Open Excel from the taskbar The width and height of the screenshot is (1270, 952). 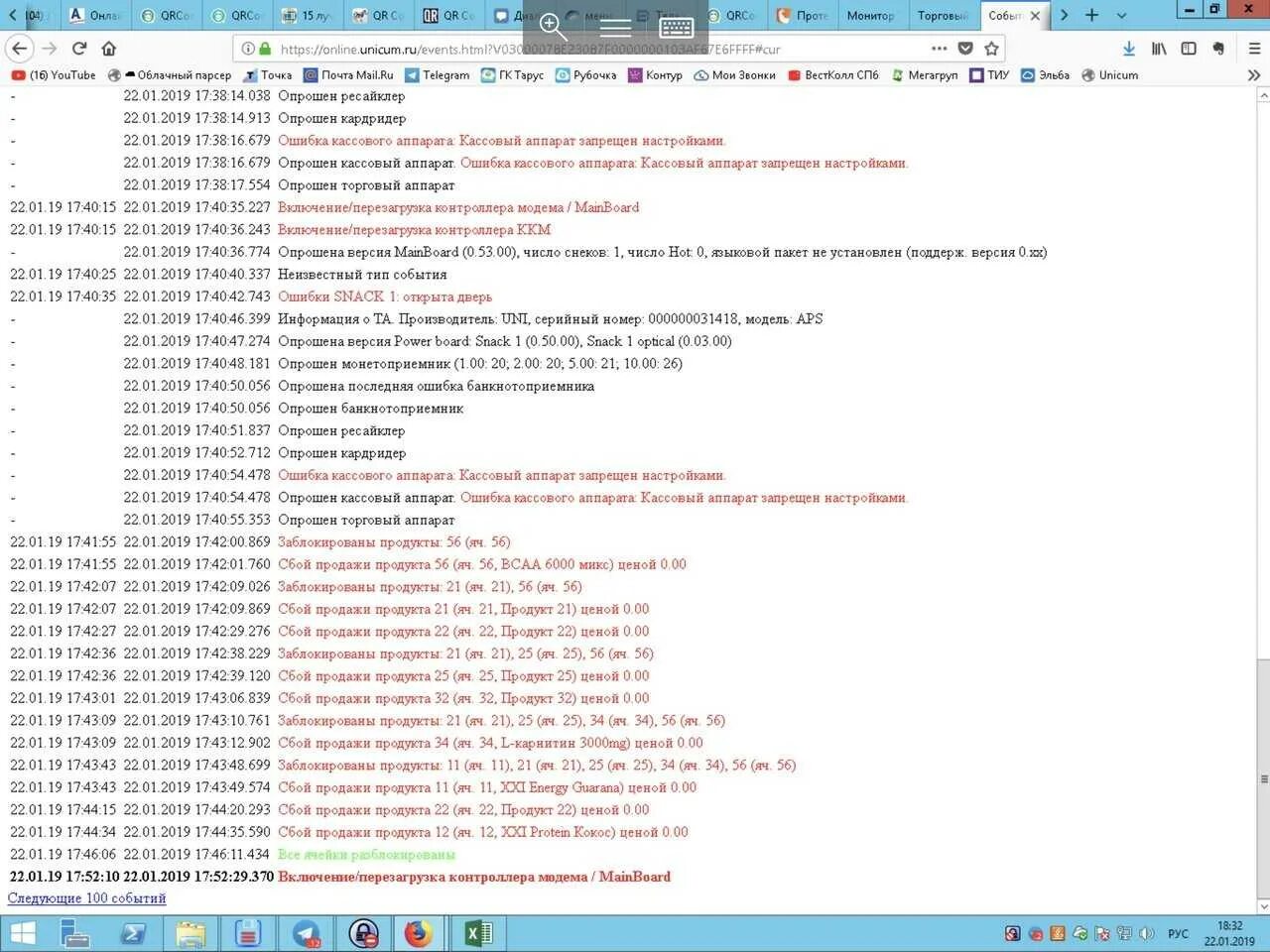[x=478, y=933]
